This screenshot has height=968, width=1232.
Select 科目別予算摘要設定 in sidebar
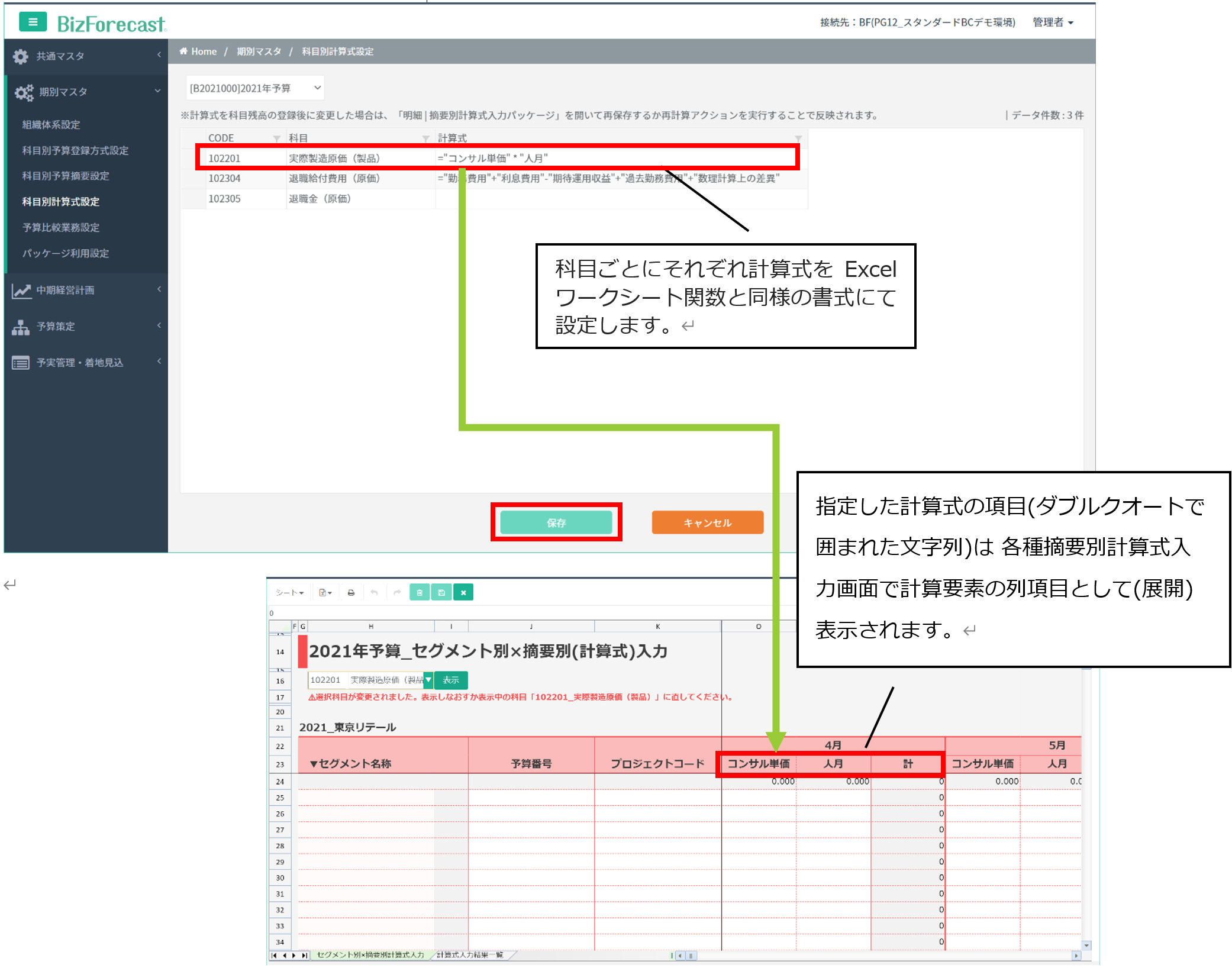[x=66, y=176]
